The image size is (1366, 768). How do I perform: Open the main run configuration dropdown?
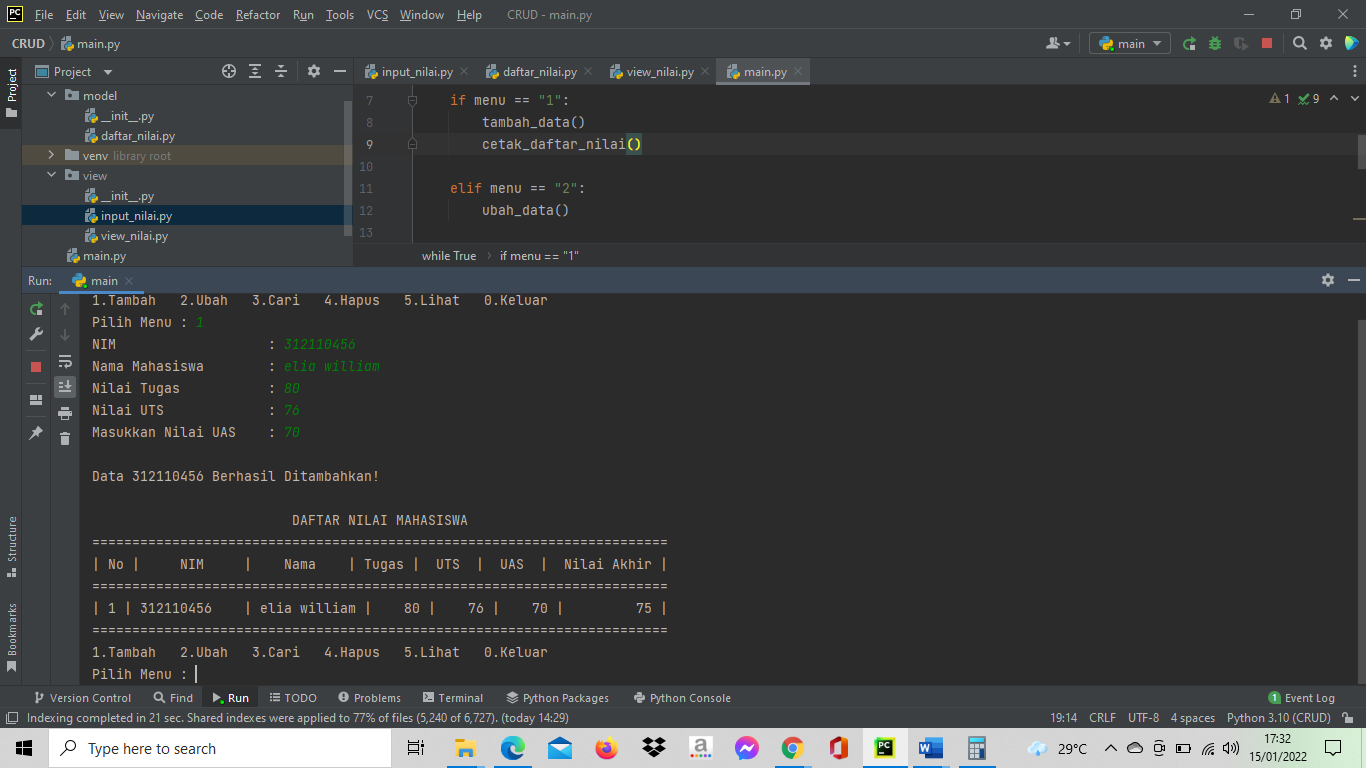pos(1129,44)
